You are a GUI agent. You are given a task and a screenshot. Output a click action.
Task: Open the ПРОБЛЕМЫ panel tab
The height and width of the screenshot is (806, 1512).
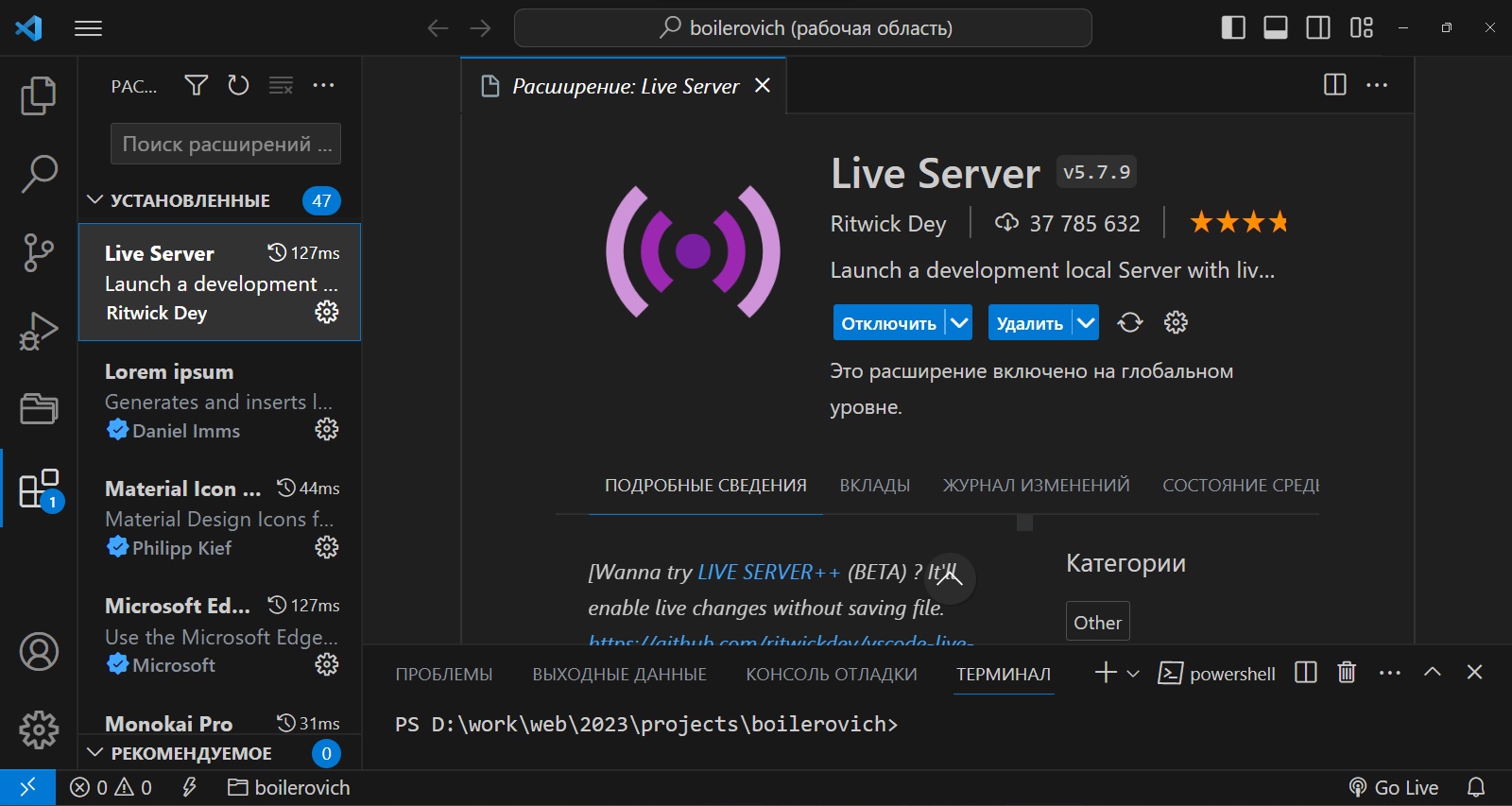444,674
